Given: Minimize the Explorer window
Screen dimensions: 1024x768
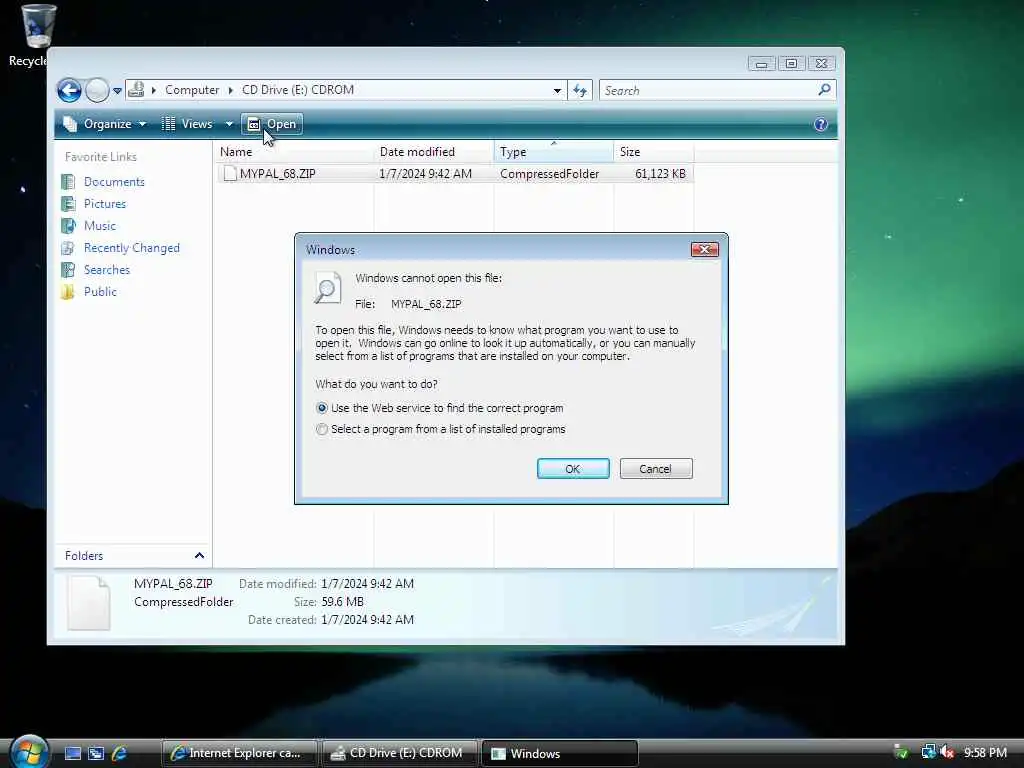Looking at the screenshot, I should [761, 63].
